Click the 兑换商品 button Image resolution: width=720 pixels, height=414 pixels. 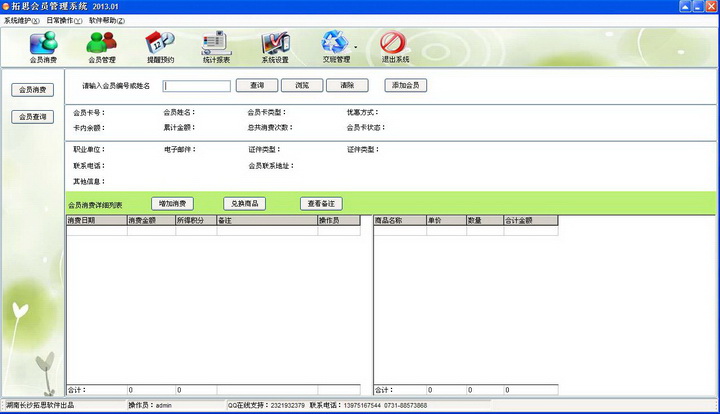[244, 203]
